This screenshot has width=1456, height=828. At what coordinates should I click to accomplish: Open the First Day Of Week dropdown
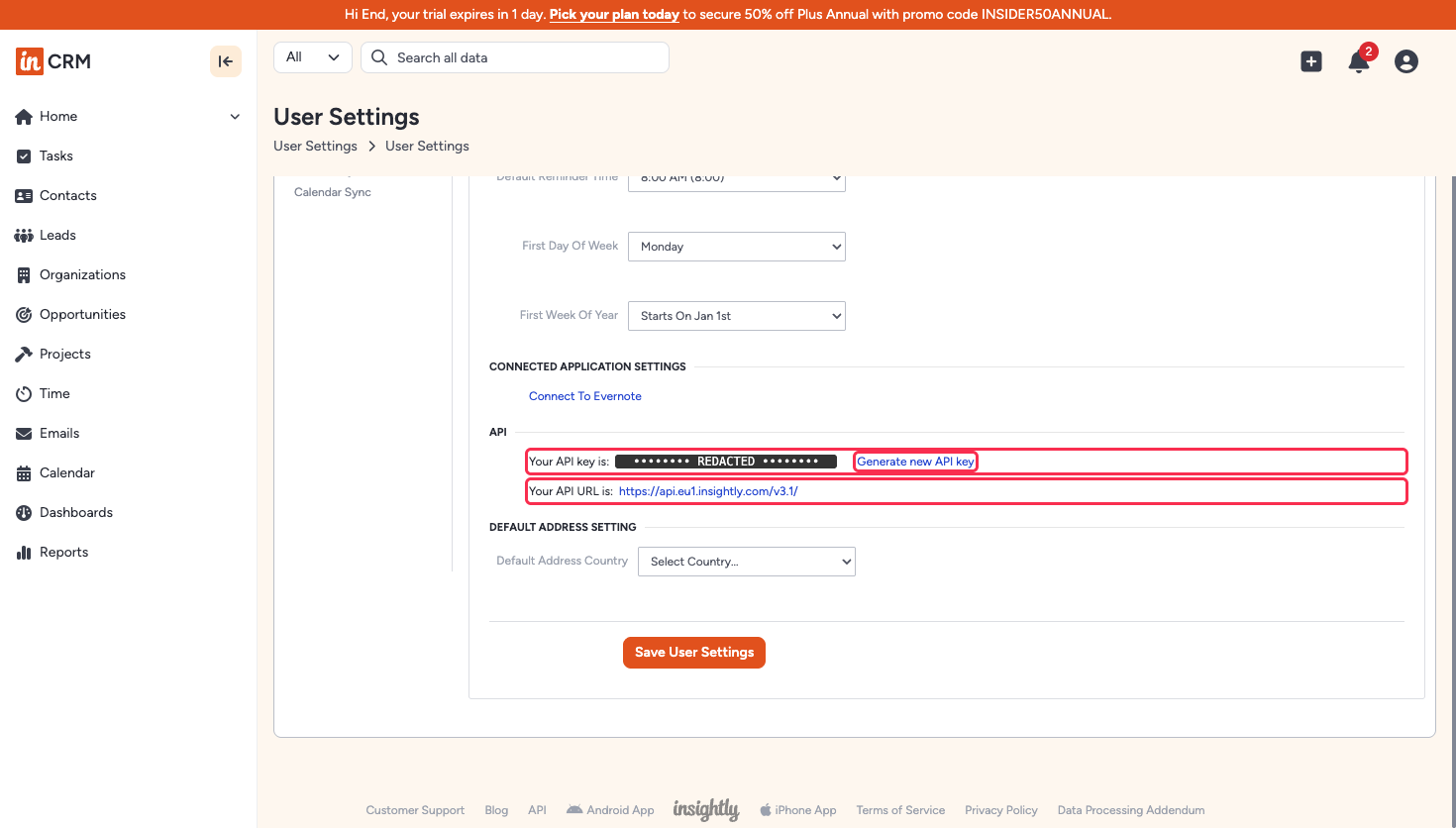tap(737, 247)
